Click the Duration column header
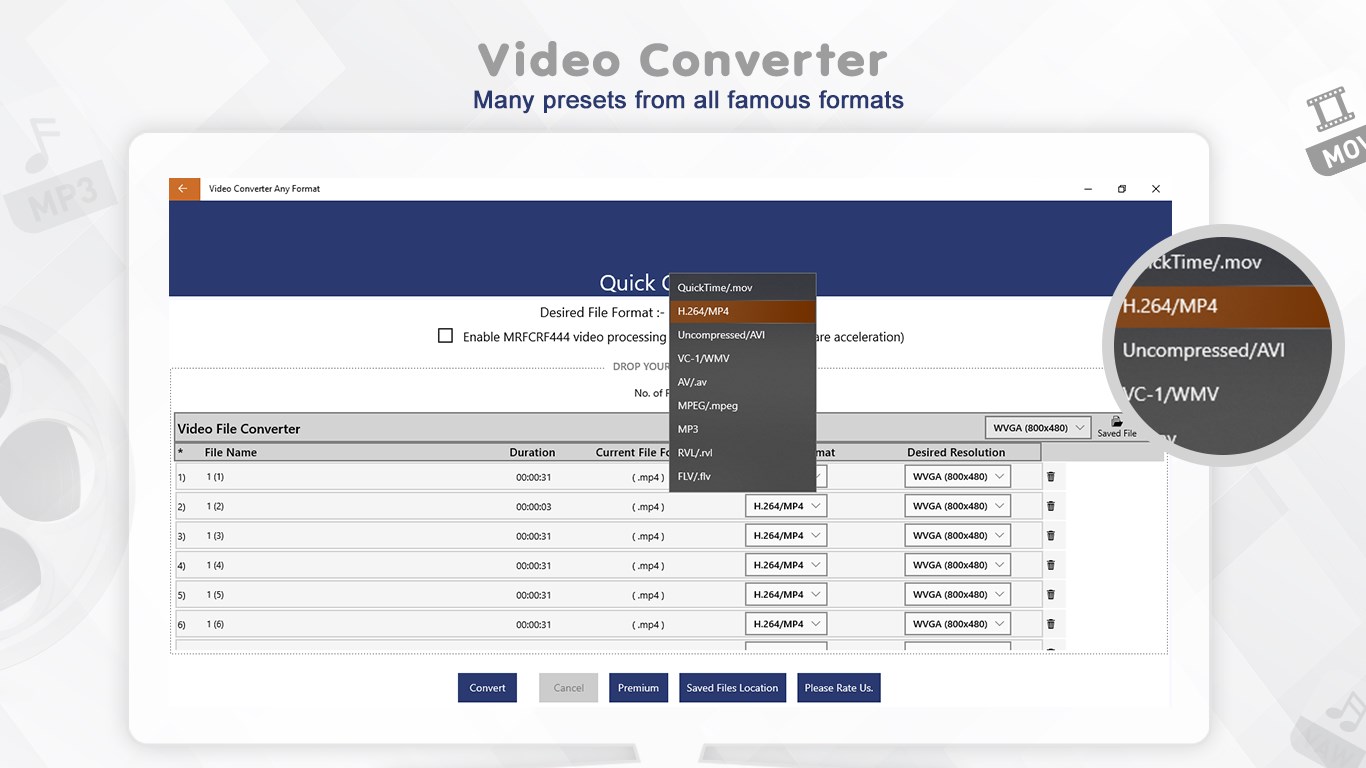Image resolution: width=1366 pixels, height=768 pixels. coord(532,452)
